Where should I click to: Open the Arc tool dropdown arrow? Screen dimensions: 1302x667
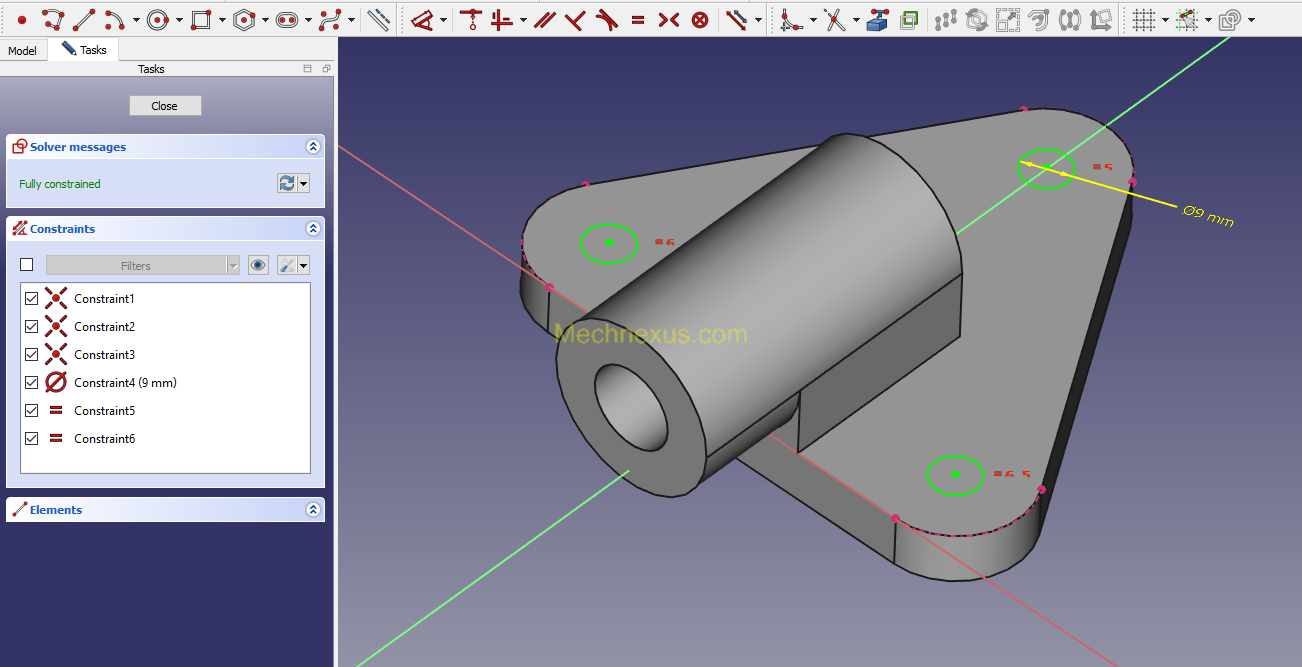pyautogui.click(x=136, y=20)
